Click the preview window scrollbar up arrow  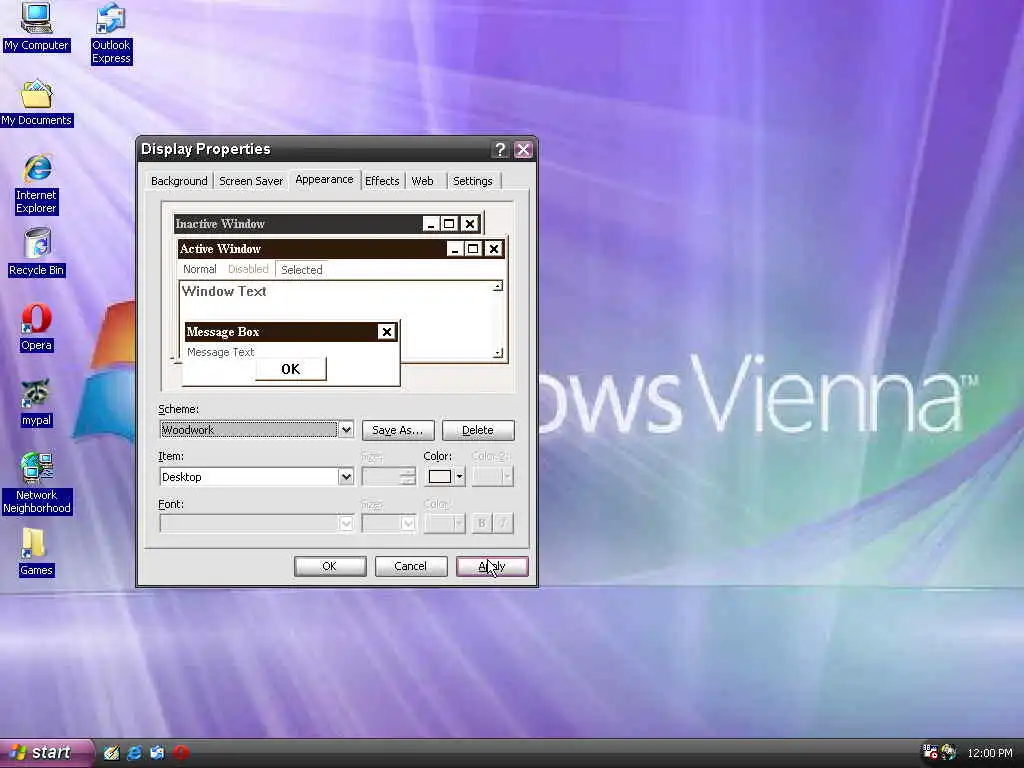(x=498, y=287)
